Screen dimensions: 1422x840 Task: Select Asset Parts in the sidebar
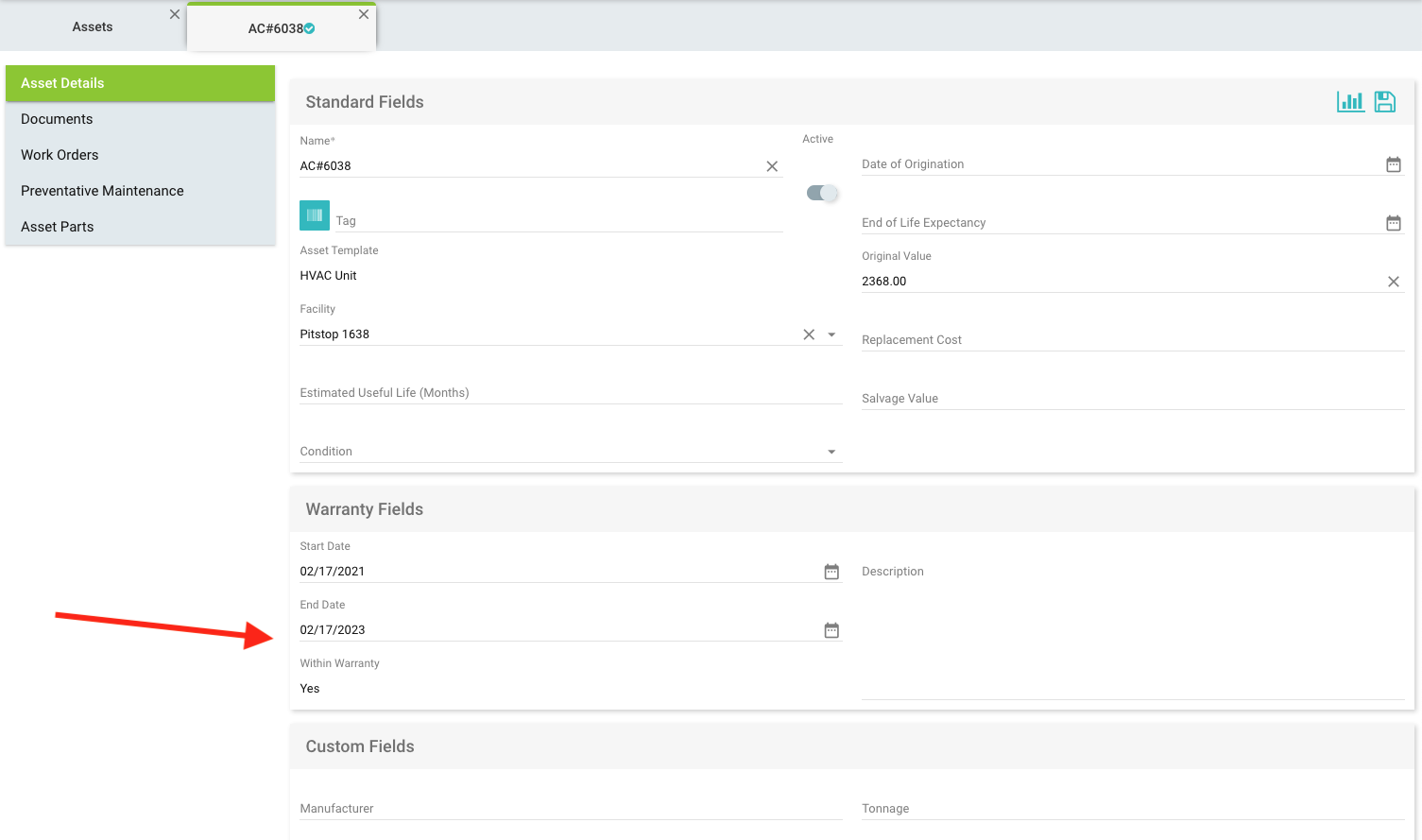pos(58,227)
